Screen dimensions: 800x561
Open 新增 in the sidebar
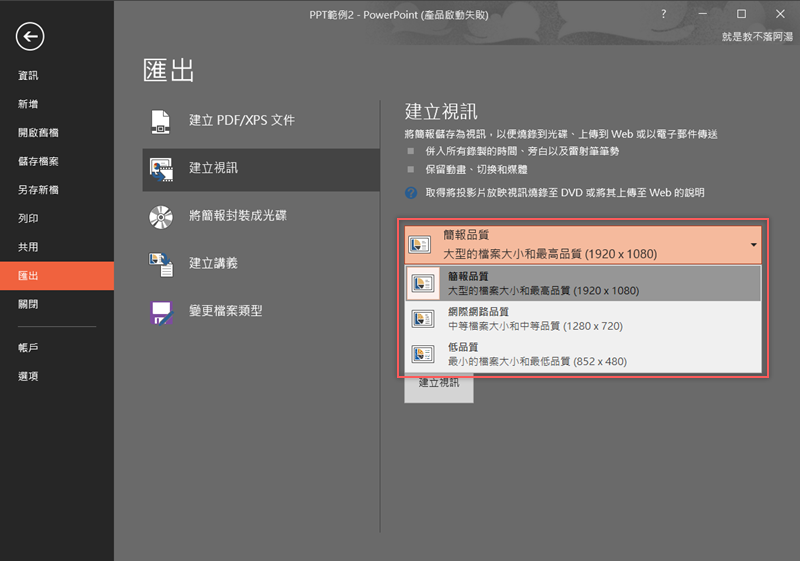[x=57, y=104]
